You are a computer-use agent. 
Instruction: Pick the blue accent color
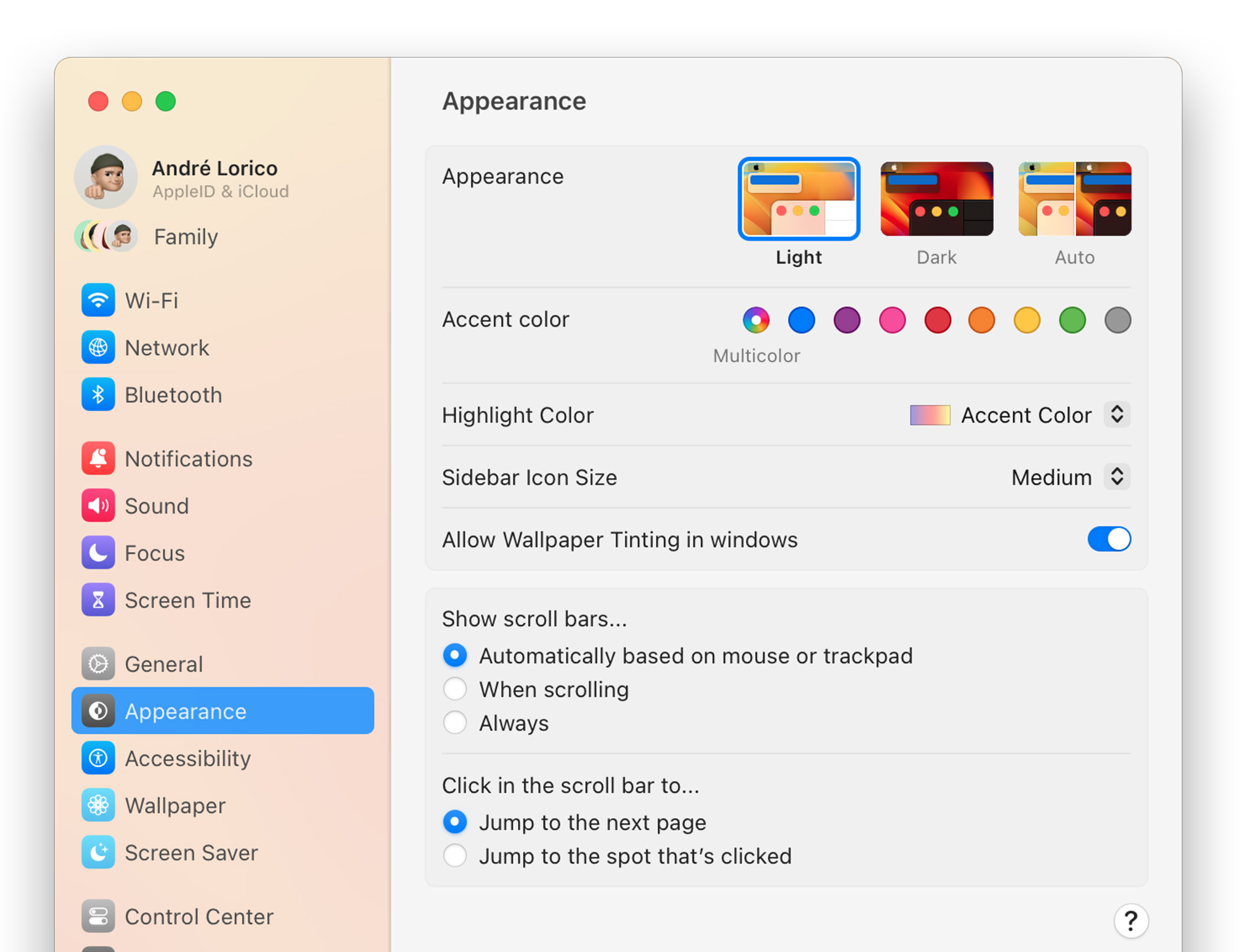pyautogui.click(x=801, y=320)
